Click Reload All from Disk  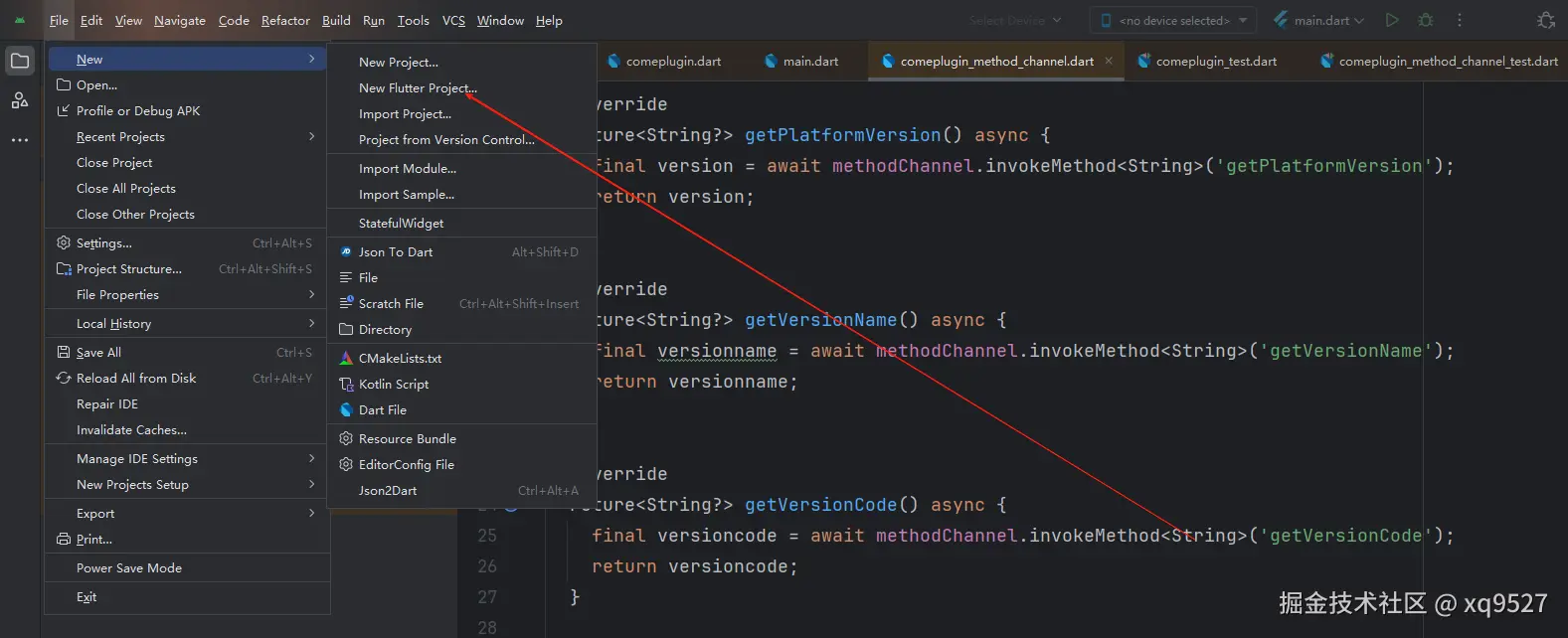(x=187, y=378)
